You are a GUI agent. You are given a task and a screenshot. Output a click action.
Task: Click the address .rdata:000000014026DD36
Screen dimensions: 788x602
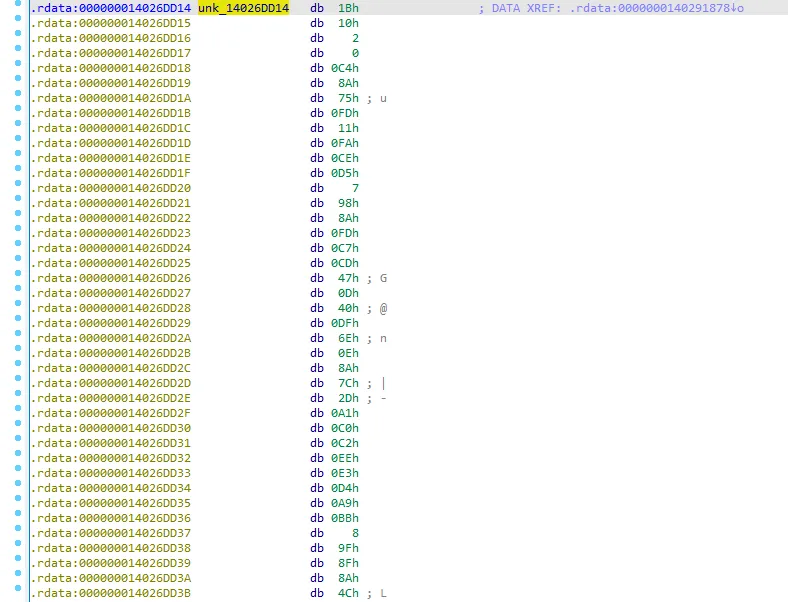pyautogui.click(x=110, y=518)
